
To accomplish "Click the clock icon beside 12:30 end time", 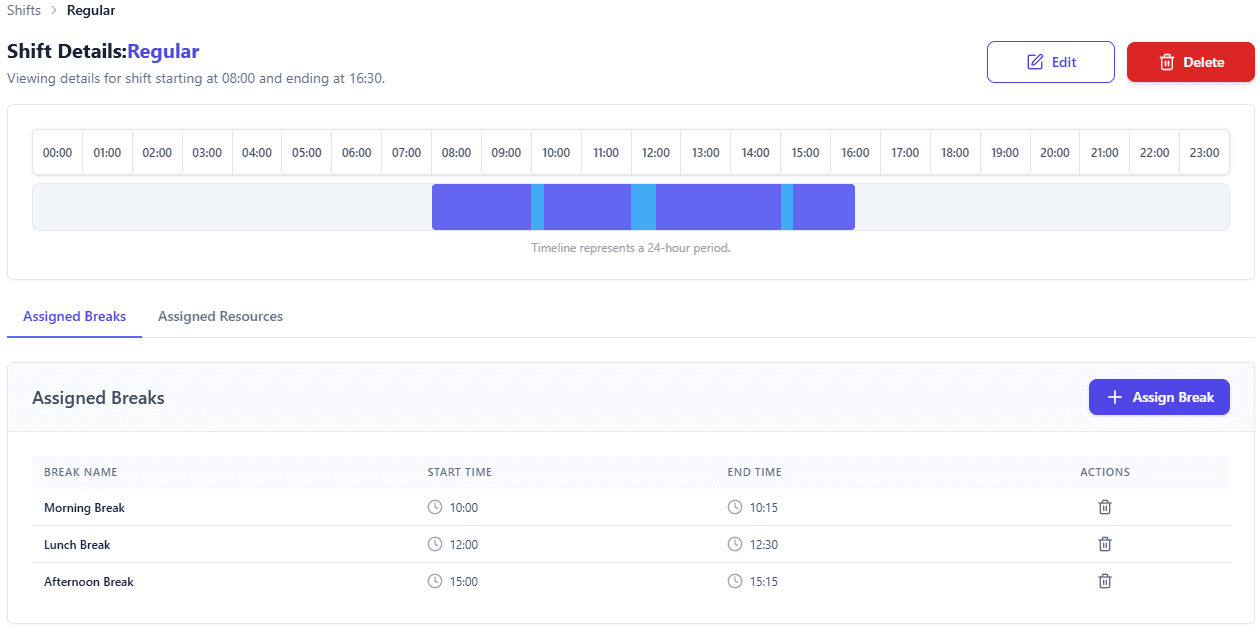I will 735,544.
